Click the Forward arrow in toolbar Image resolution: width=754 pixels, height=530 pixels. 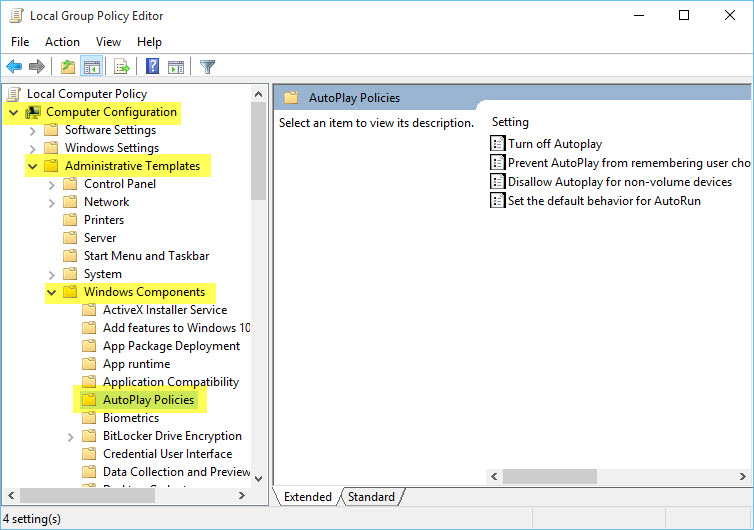tap(37, 67)
